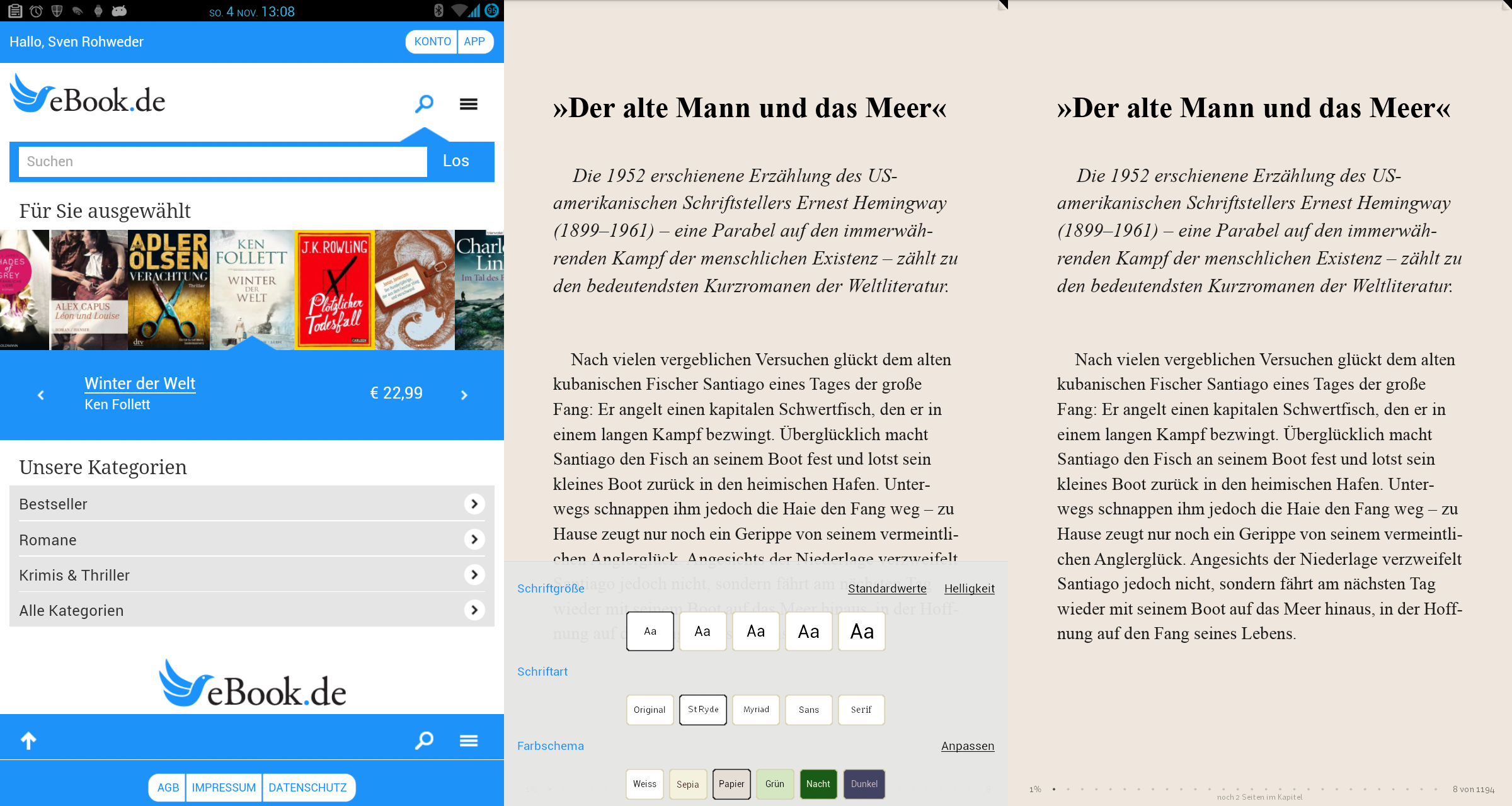The image size is (1512, 806).
Task: Open the Winter der Welt book link
Action: coord(140,383)
